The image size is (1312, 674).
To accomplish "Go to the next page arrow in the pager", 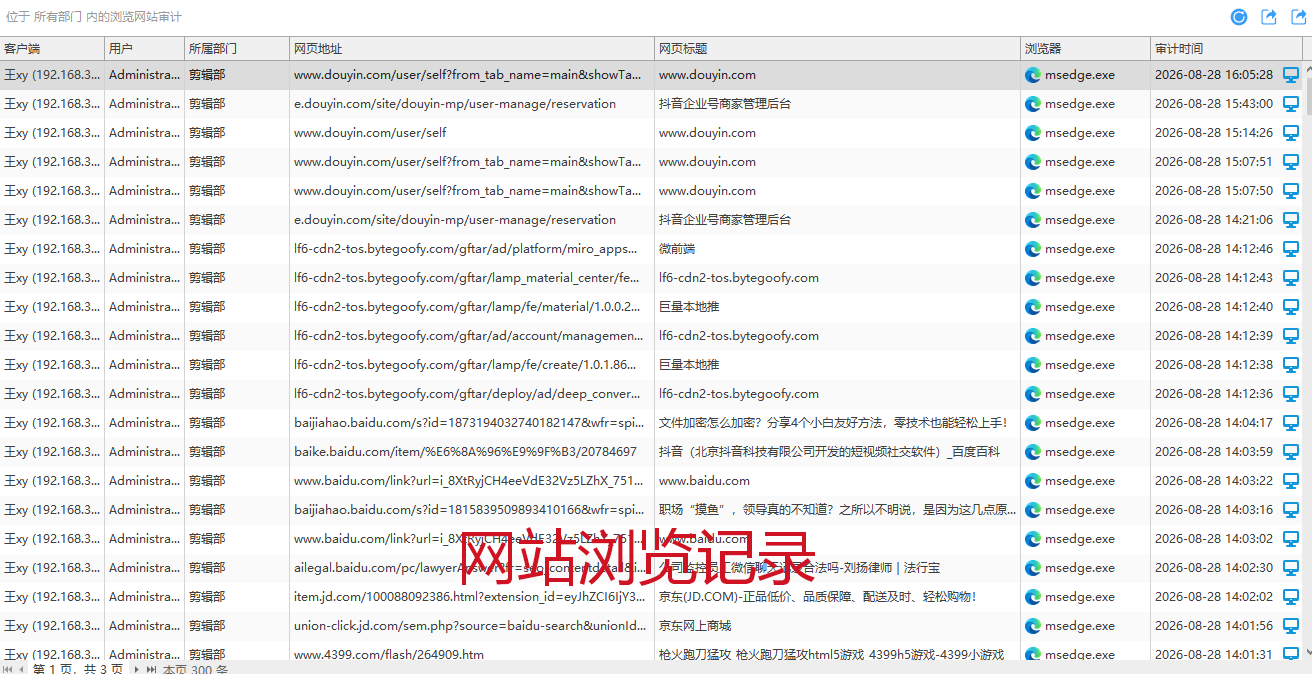I will click(137, 669).
